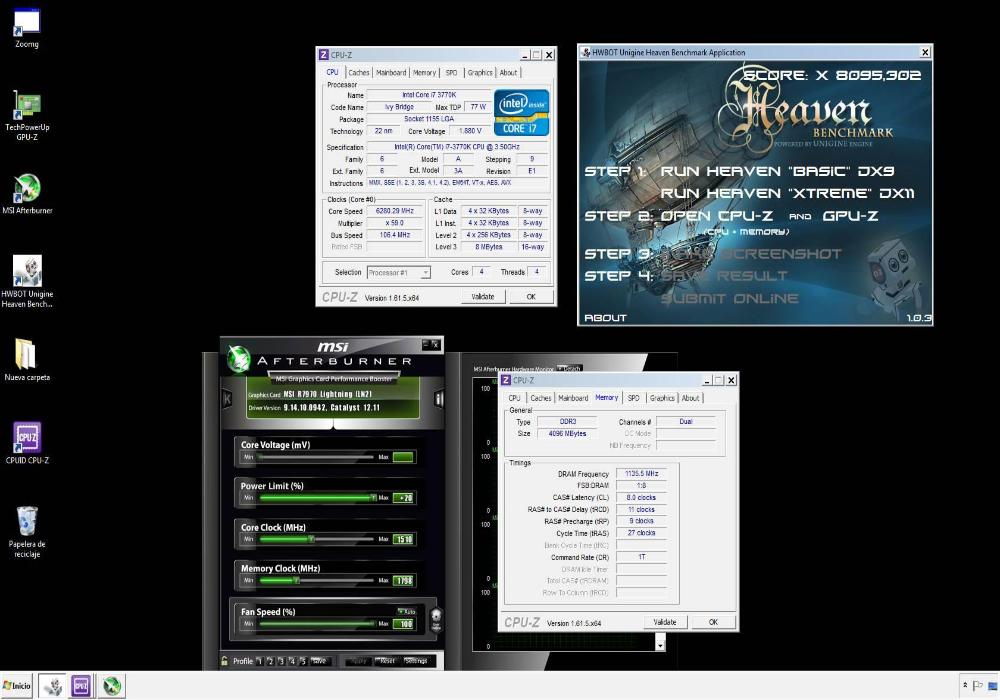
Task: Open the Papelera de reciclaje icon
Action: coord(27,532)
